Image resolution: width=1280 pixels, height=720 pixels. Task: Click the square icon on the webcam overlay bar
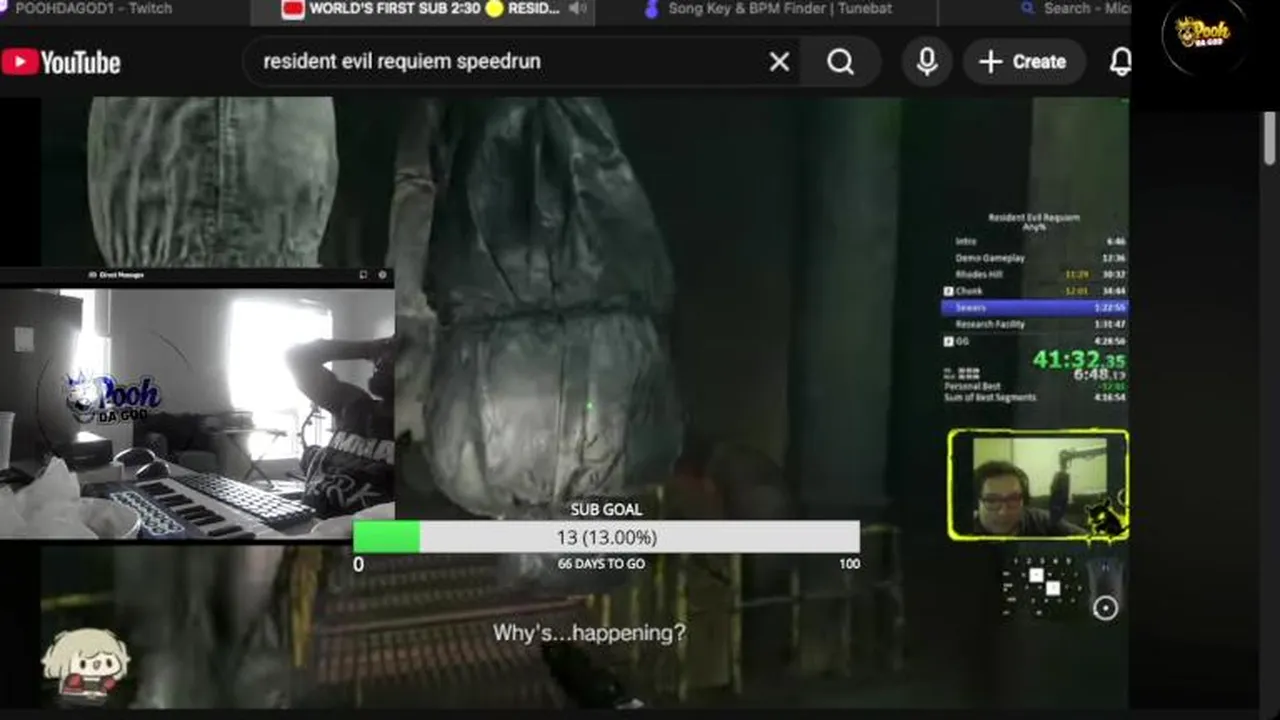[x=363, y=274]
